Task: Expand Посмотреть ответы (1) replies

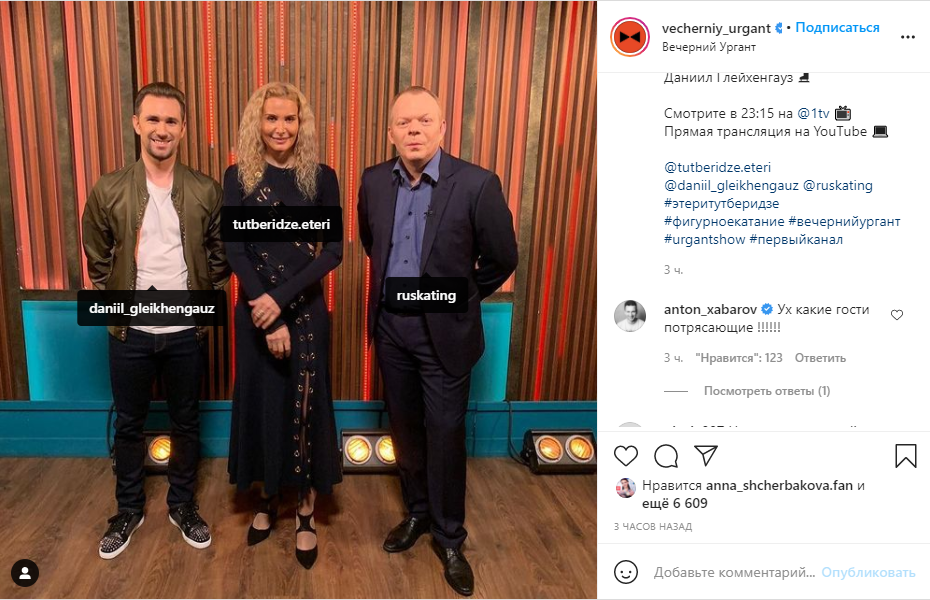Action: click(767, 391)
